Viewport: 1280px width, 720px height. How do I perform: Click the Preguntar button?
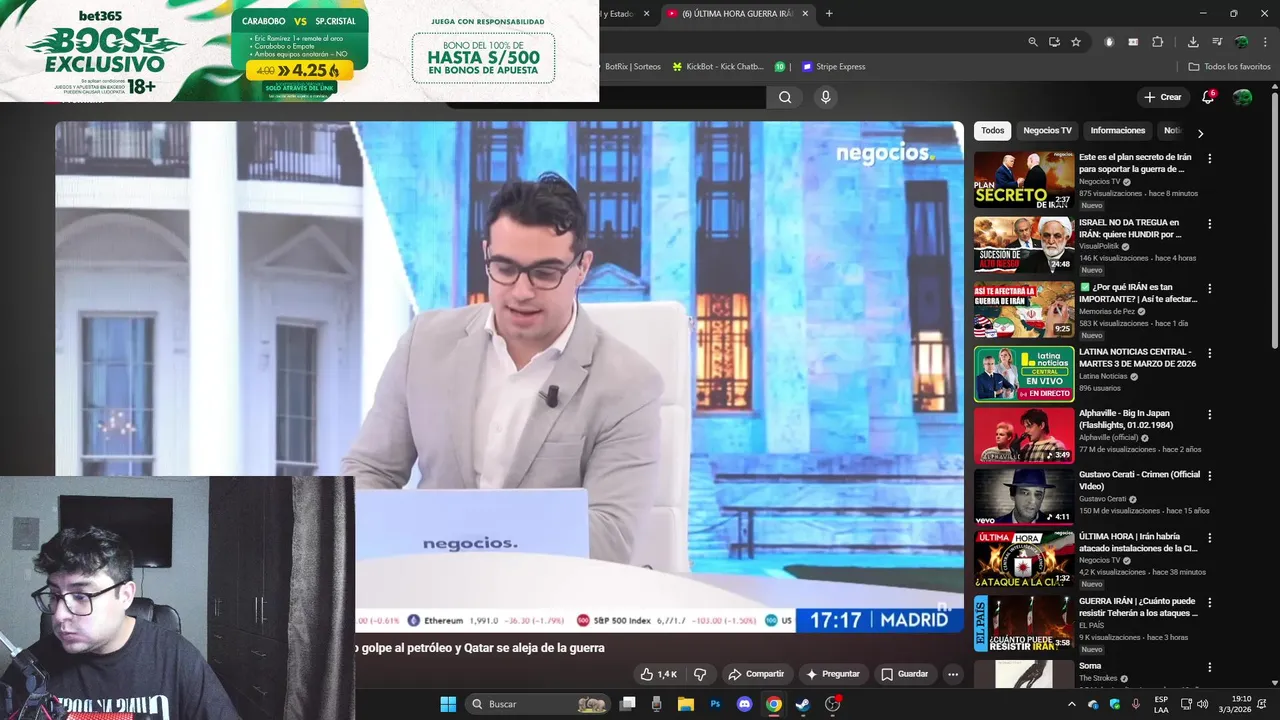point(832,674)
